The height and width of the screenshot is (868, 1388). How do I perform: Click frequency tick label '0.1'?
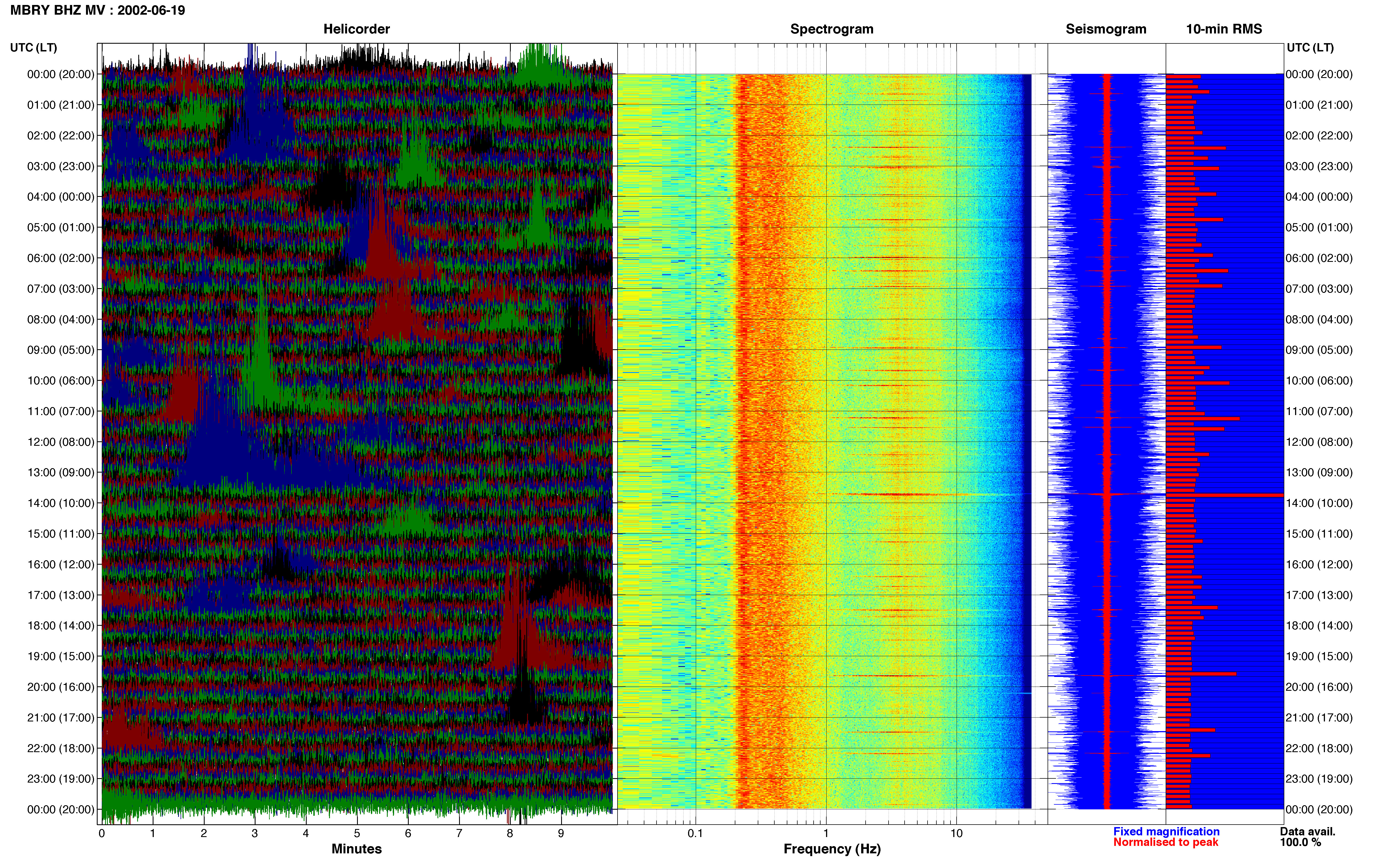coord(695,833)
